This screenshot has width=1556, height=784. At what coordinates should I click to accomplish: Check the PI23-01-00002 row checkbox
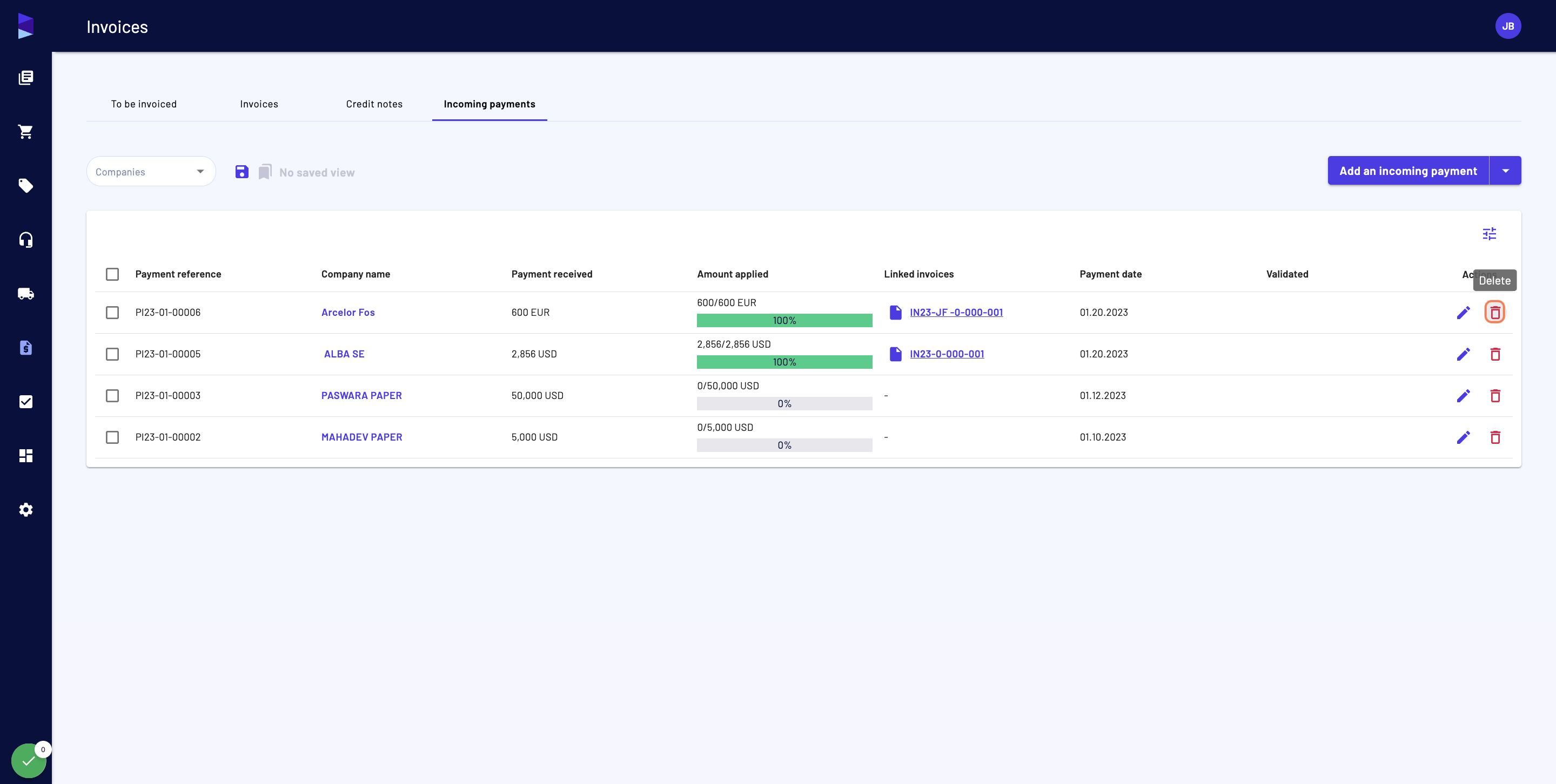tap(112, 437)
